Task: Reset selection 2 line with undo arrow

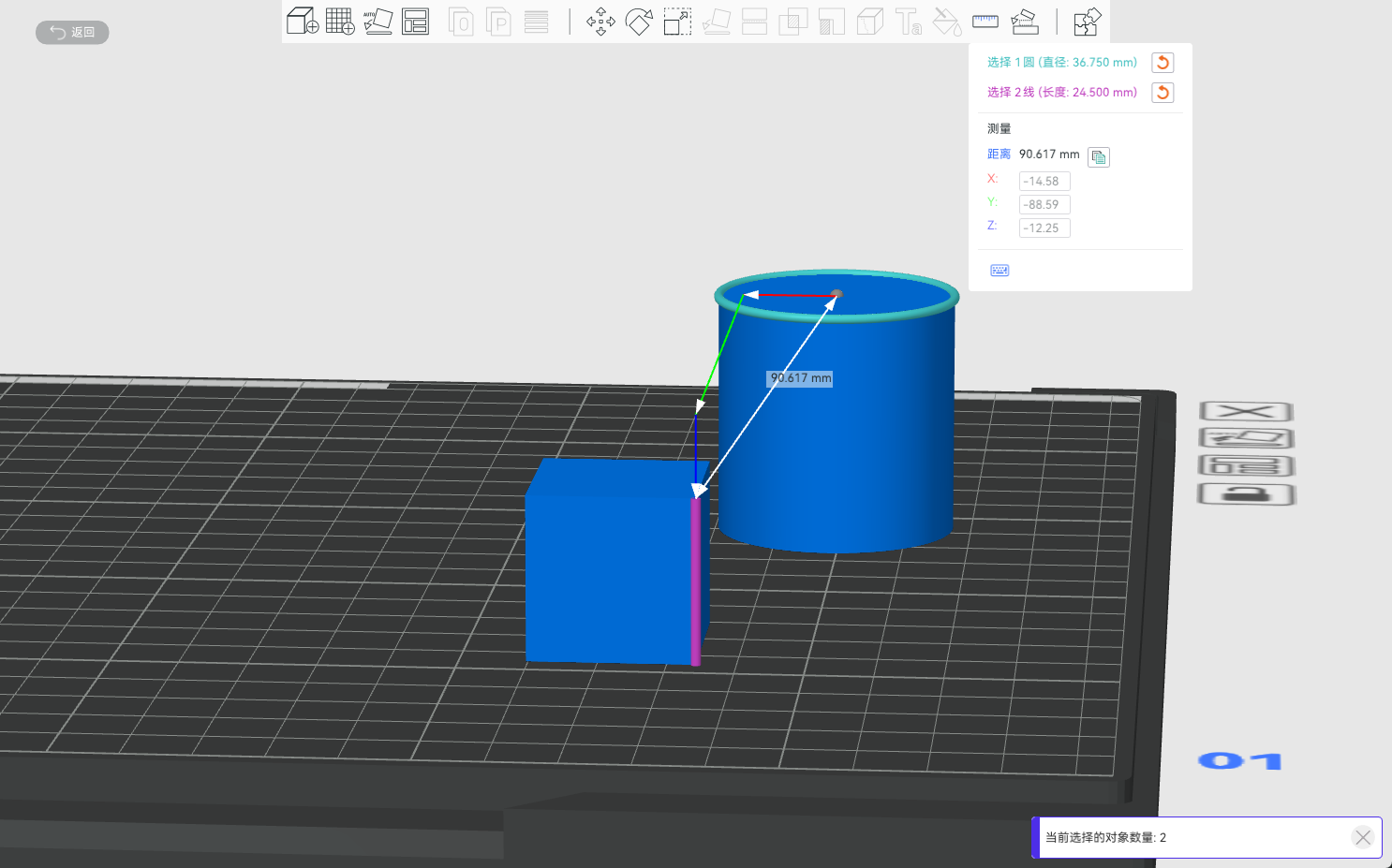Action: click(1162, 93)
